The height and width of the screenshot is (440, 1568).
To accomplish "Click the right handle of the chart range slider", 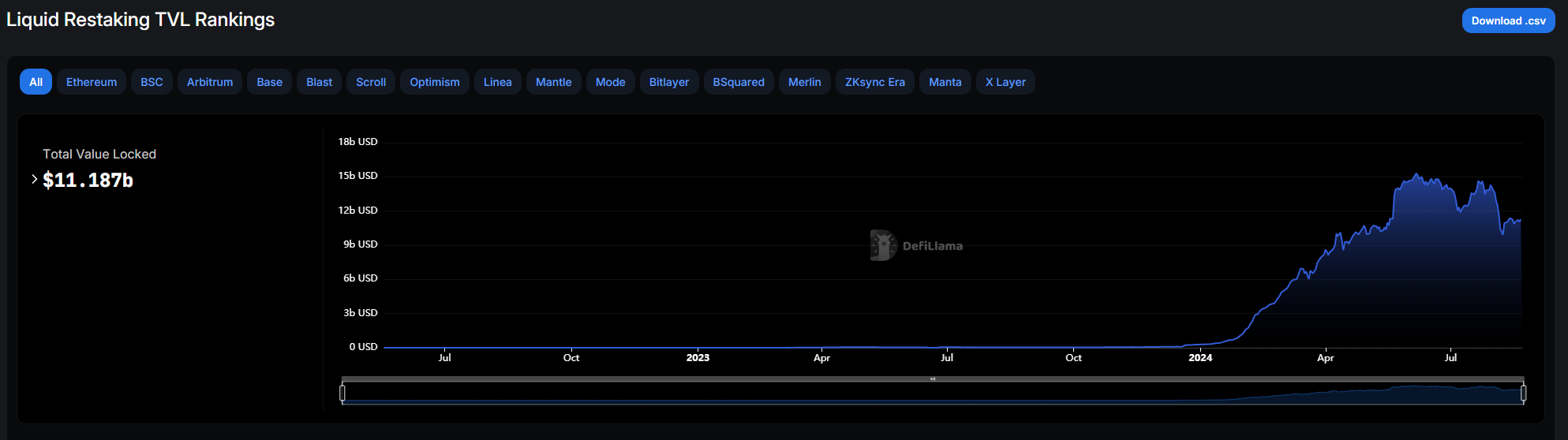I will coord(1523,393).
